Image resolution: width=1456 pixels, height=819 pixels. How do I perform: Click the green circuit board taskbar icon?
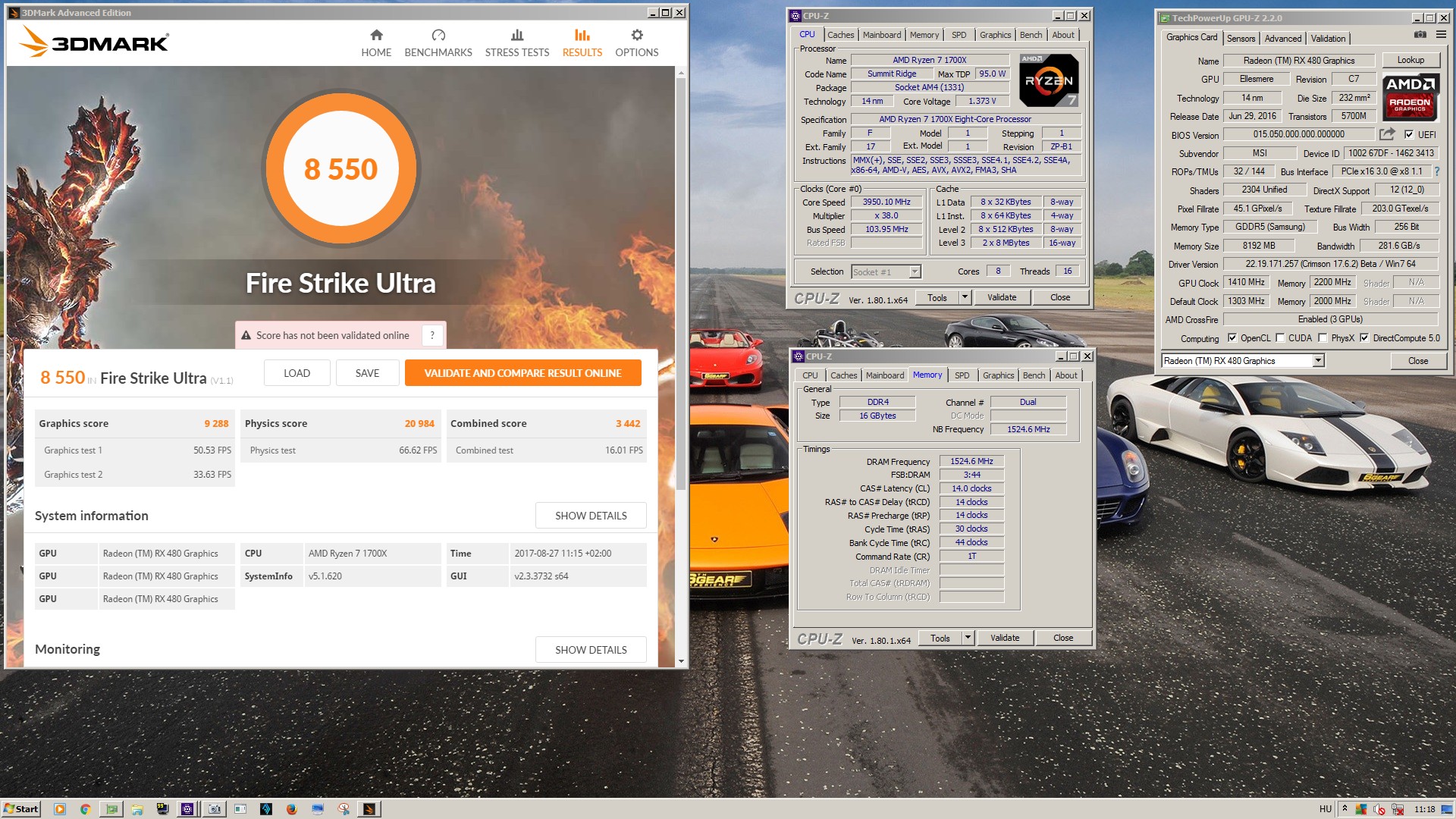pyautogui.click(x=111, y=809)
